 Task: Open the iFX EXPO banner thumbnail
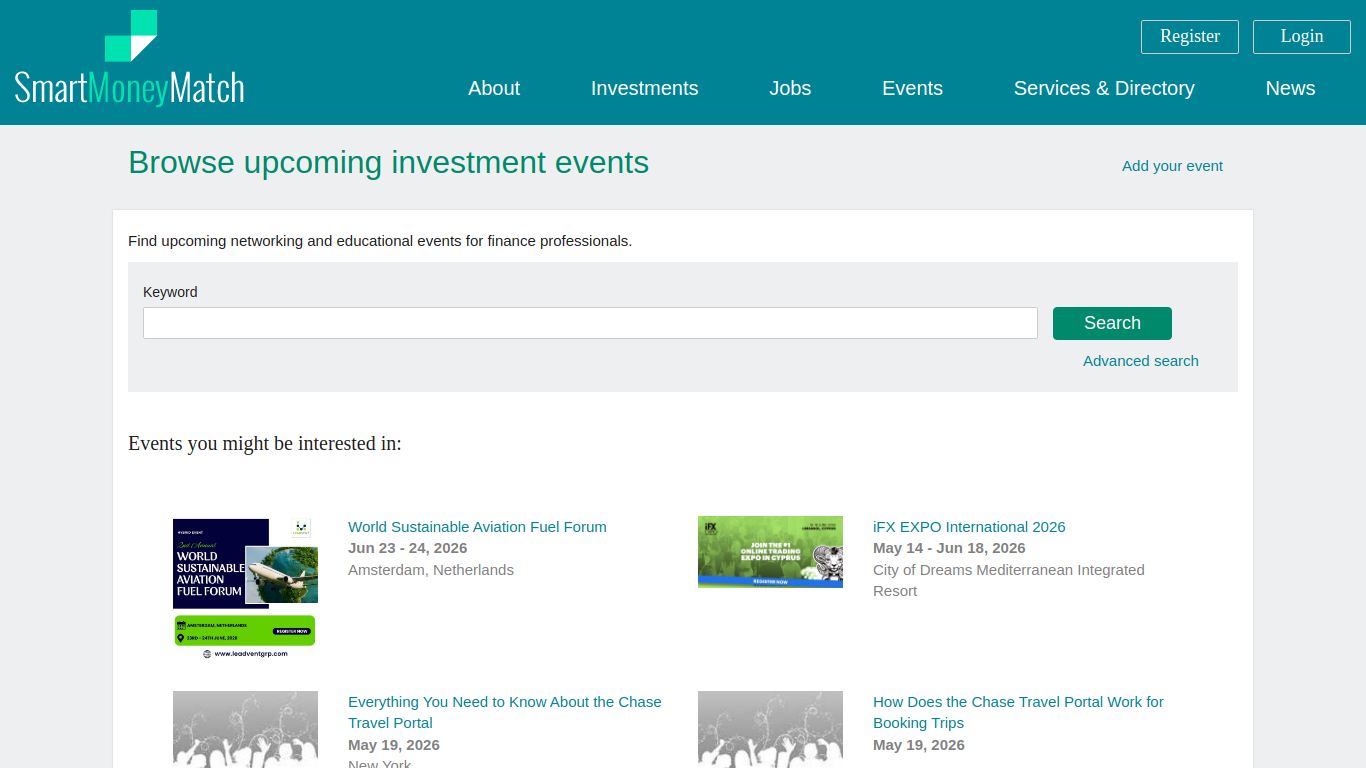pyautogui.click(x=770, y=552)
